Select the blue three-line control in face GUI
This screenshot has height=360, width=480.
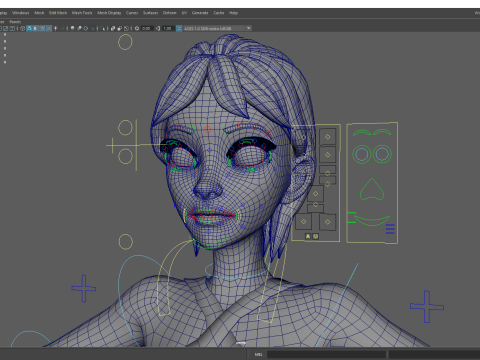pyautogui.click(x=390, y=229)
